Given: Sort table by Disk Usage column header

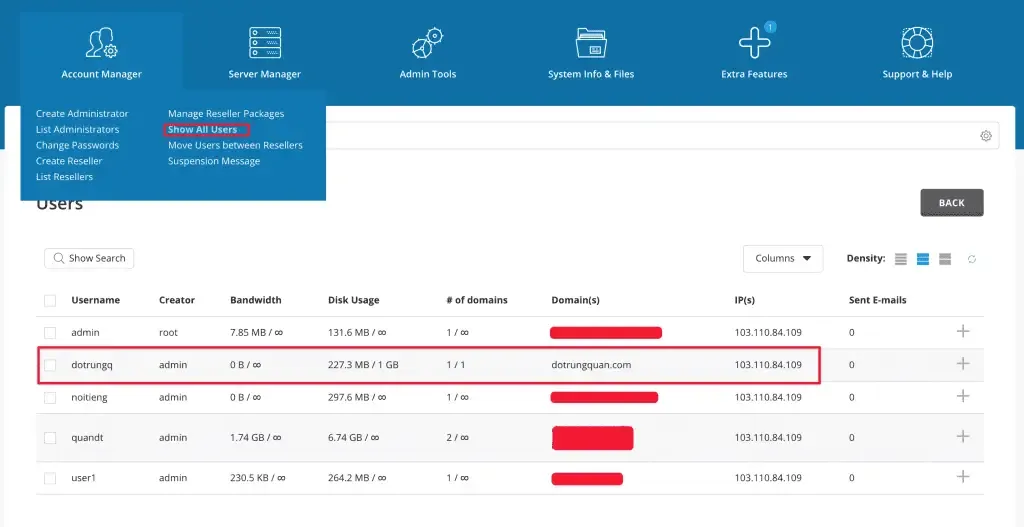Looking at the screenshot, I should 353,300.
